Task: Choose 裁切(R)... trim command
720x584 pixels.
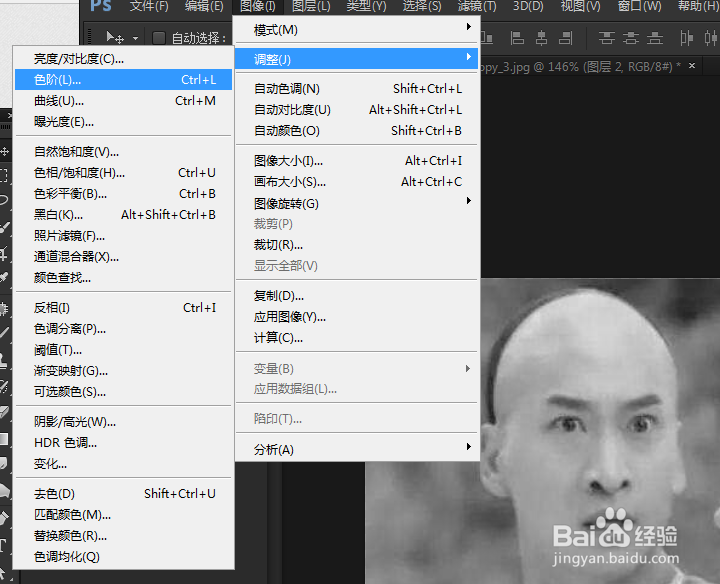Action: click(356, 245)
